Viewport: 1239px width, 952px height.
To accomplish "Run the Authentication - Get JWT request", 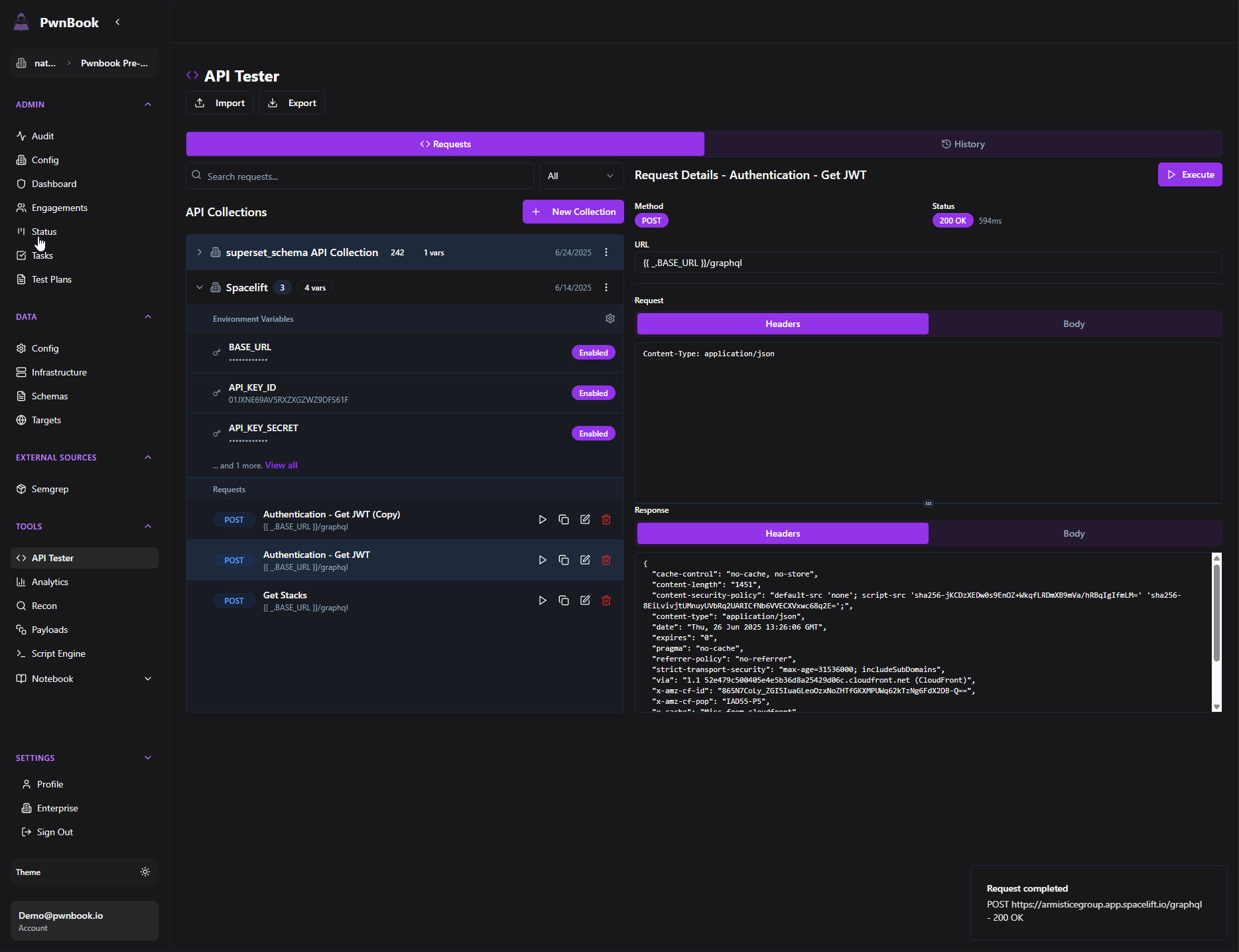I will pyautogui.click(x=543, y=560).
